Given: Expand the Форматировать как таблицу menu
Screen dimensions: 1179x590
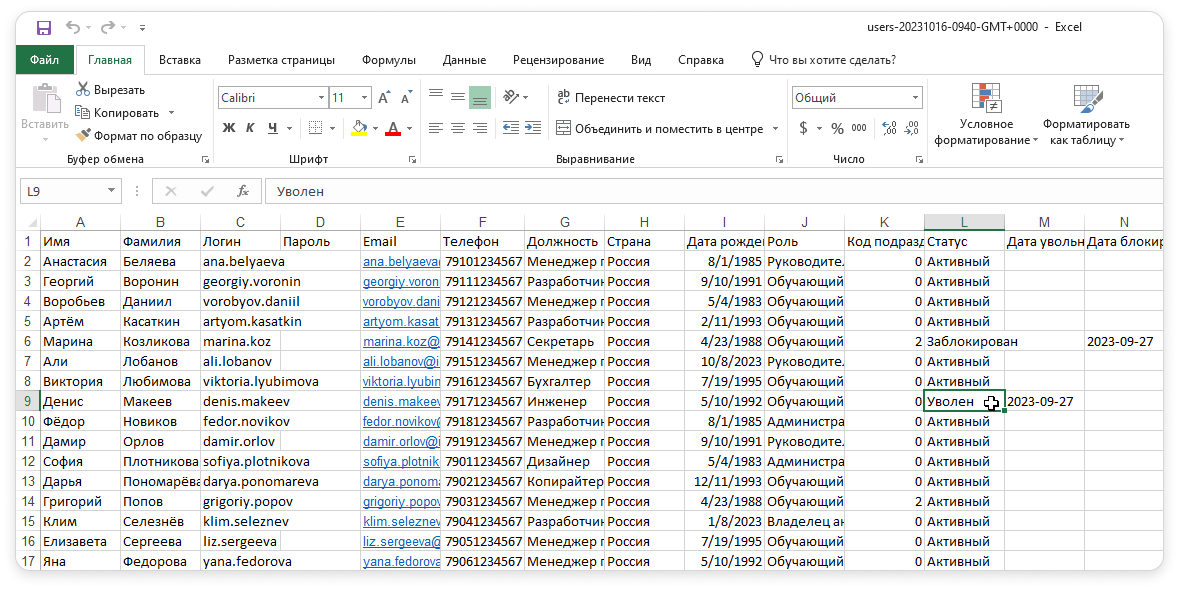Looking at the screenshot, I should pyautogui.click(x=1087, y=115).
